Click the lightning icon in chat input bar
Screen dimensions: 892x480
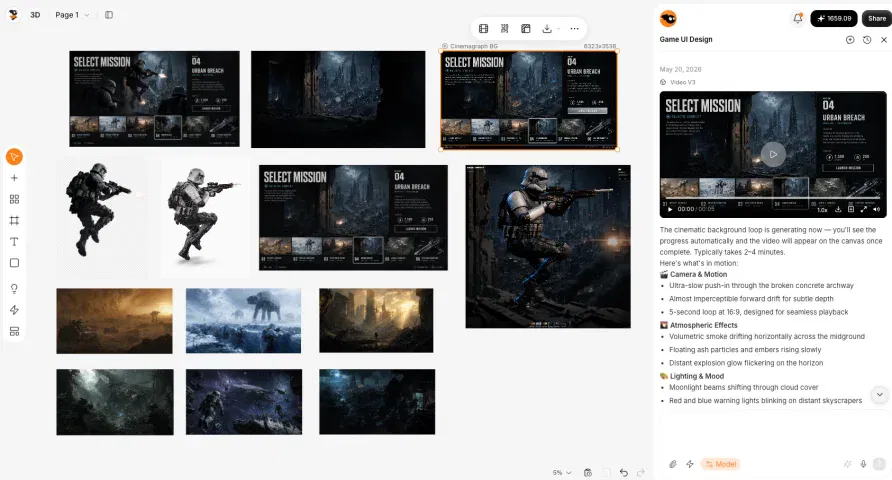pyautogui.click(x=689, y=464)
